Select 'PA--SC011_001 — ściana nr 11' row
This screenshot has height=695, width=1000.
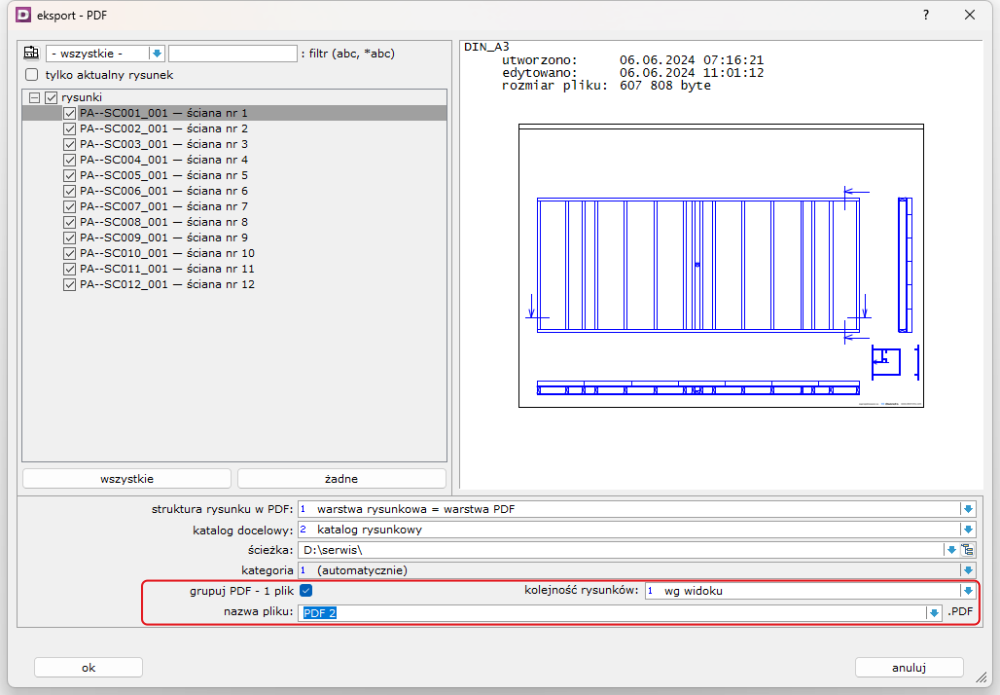point(235,269)
